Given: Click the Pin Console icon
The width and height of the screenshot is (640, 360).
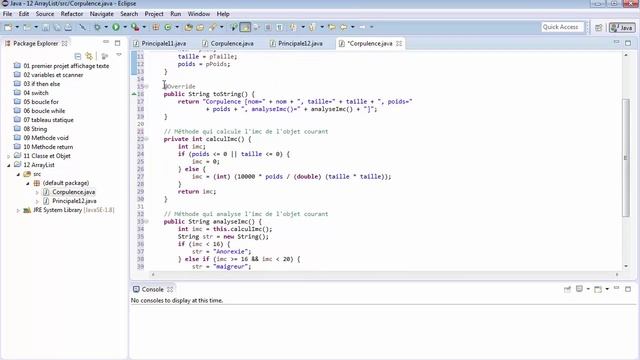Looking at the screenshot, I should (x=567, y=289).
